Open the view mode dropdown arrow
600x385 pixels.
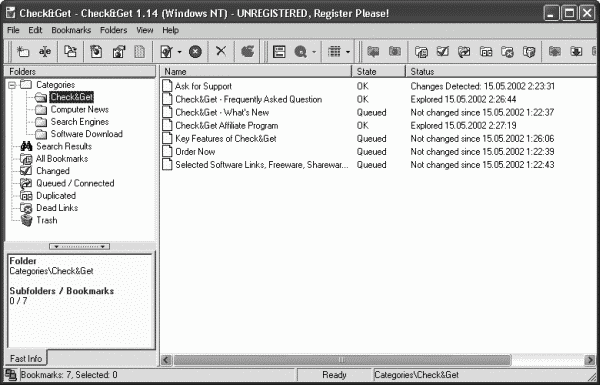tap(348, 52)
